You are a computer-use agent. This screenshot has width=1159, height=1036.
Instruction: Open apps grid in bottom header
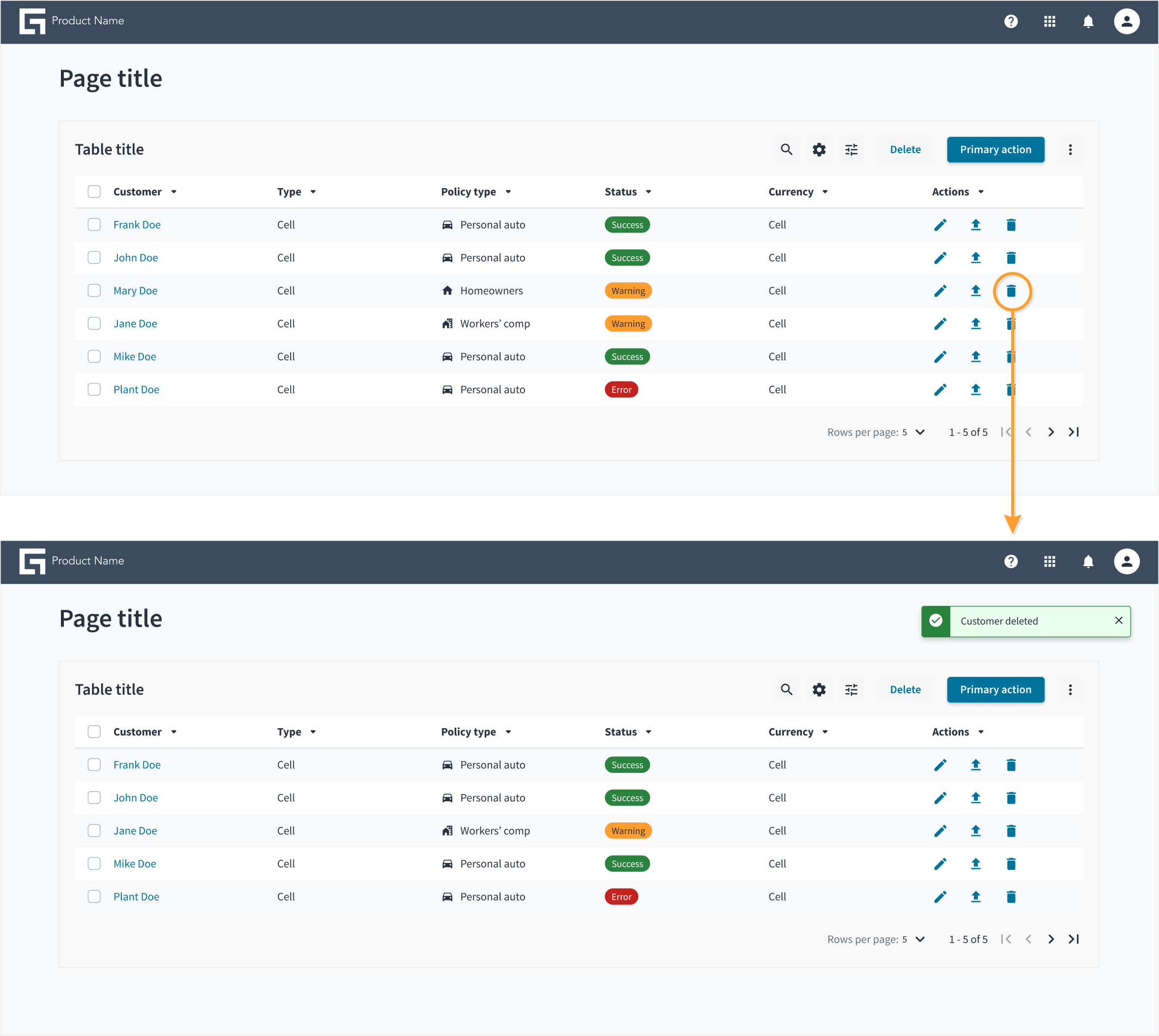tap(1049, 561)
